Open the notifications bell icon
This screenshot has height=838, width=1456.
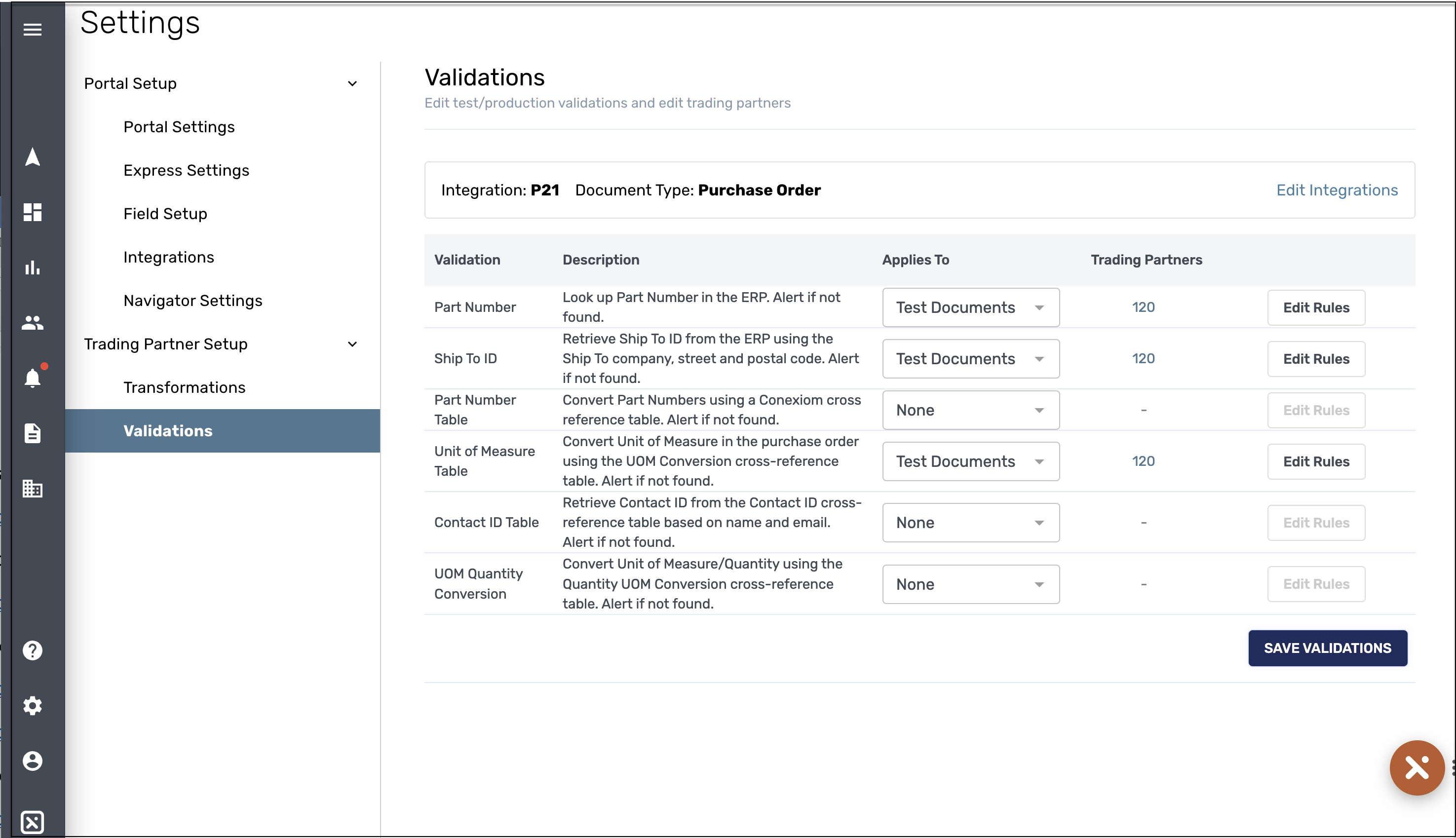pos(32,378)
